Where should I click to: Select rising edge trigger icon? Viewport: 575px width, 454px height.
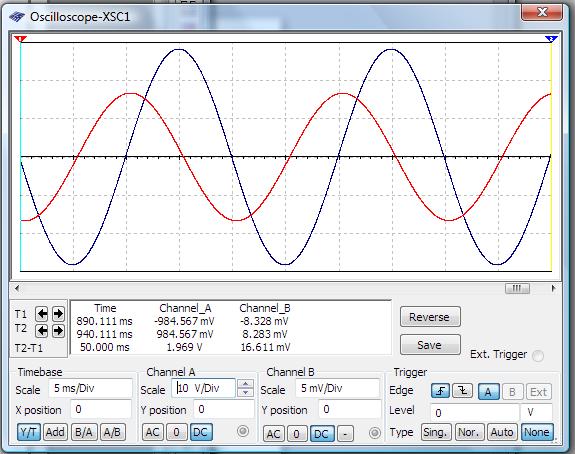click(x=440, y=391)
